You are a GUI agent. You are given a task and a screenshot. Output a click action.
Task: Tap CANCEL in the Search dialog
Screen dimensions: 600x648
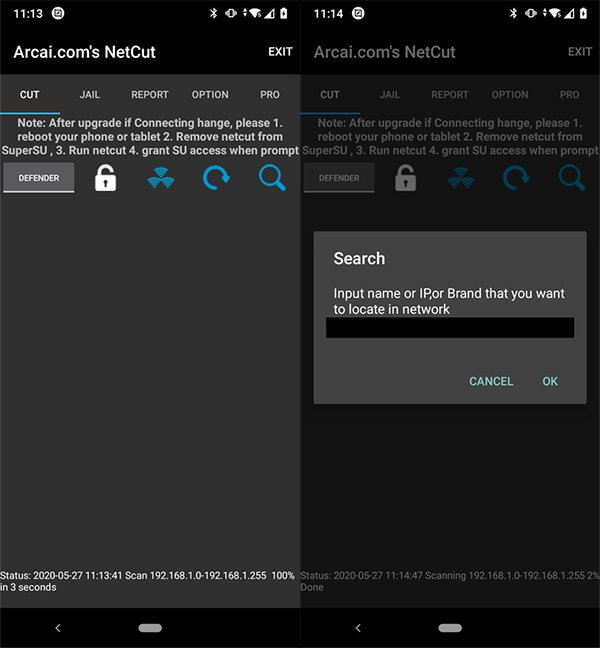tap(491, 381)
